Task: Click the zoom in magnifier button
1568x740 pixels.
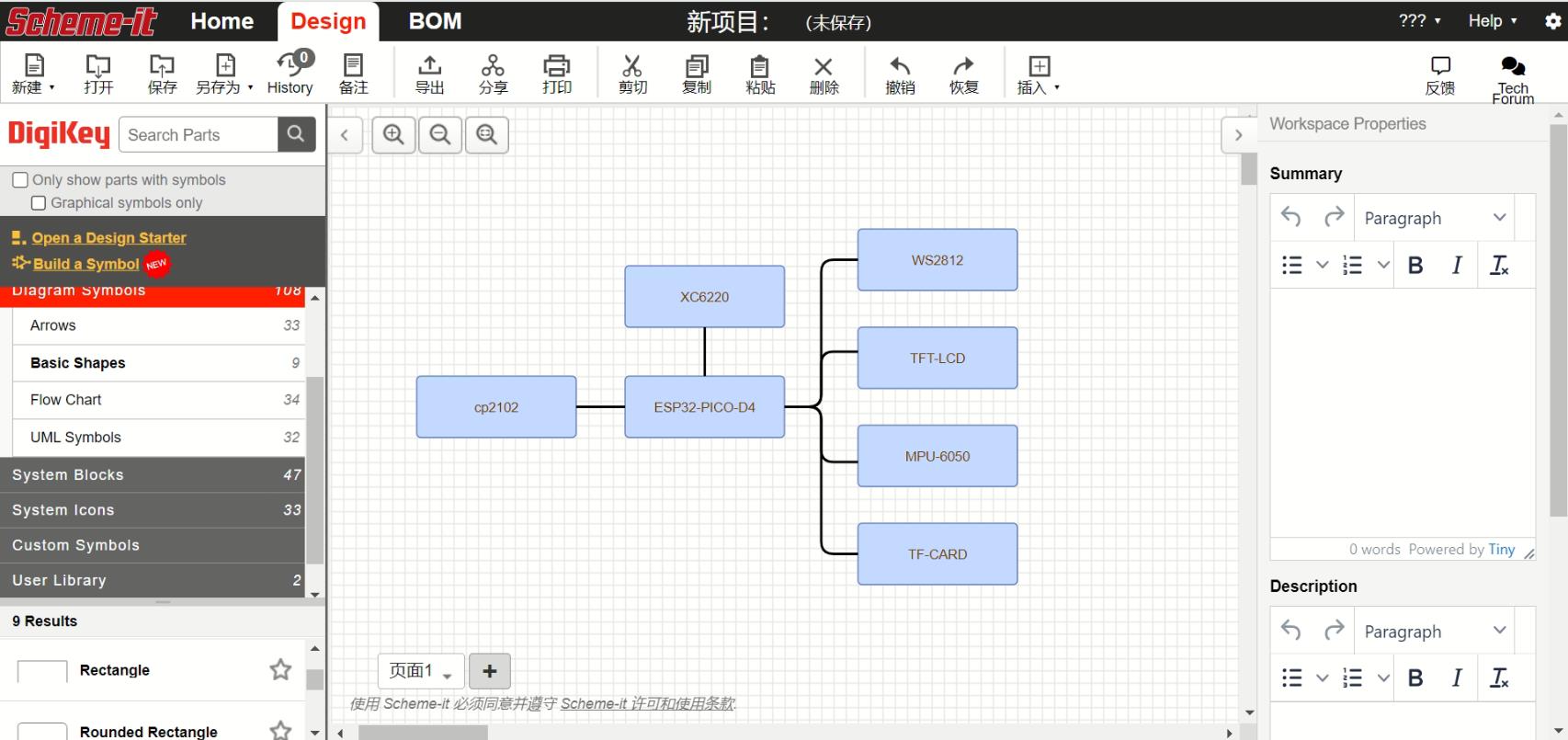Action: [393, 135]
